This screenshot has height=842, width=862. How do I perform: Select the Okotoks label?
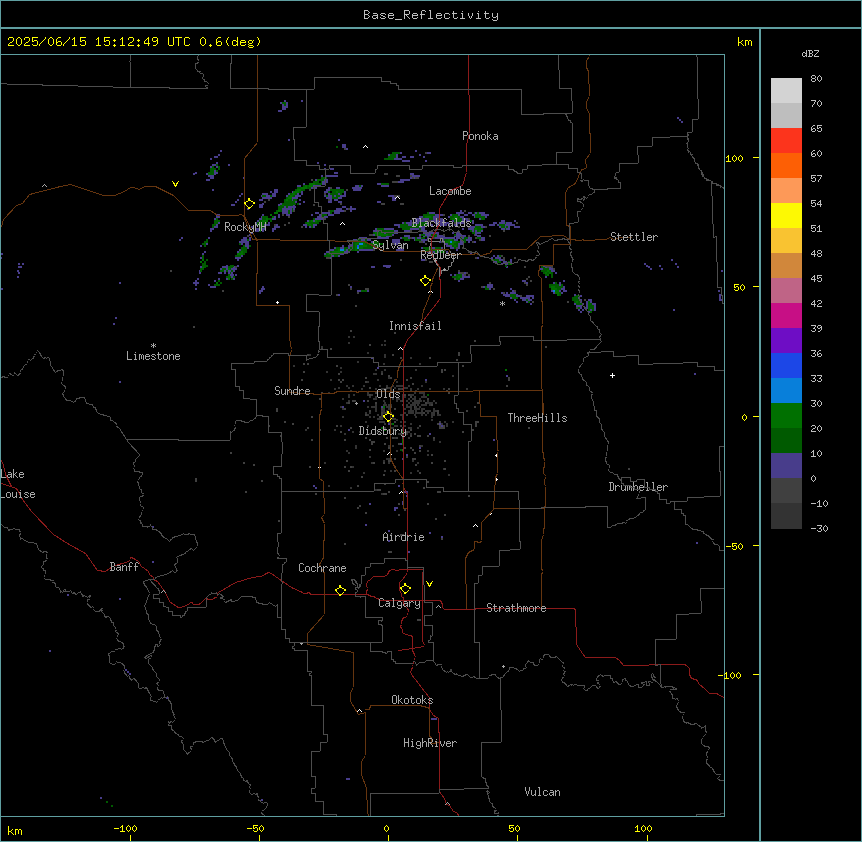[412, 700]
